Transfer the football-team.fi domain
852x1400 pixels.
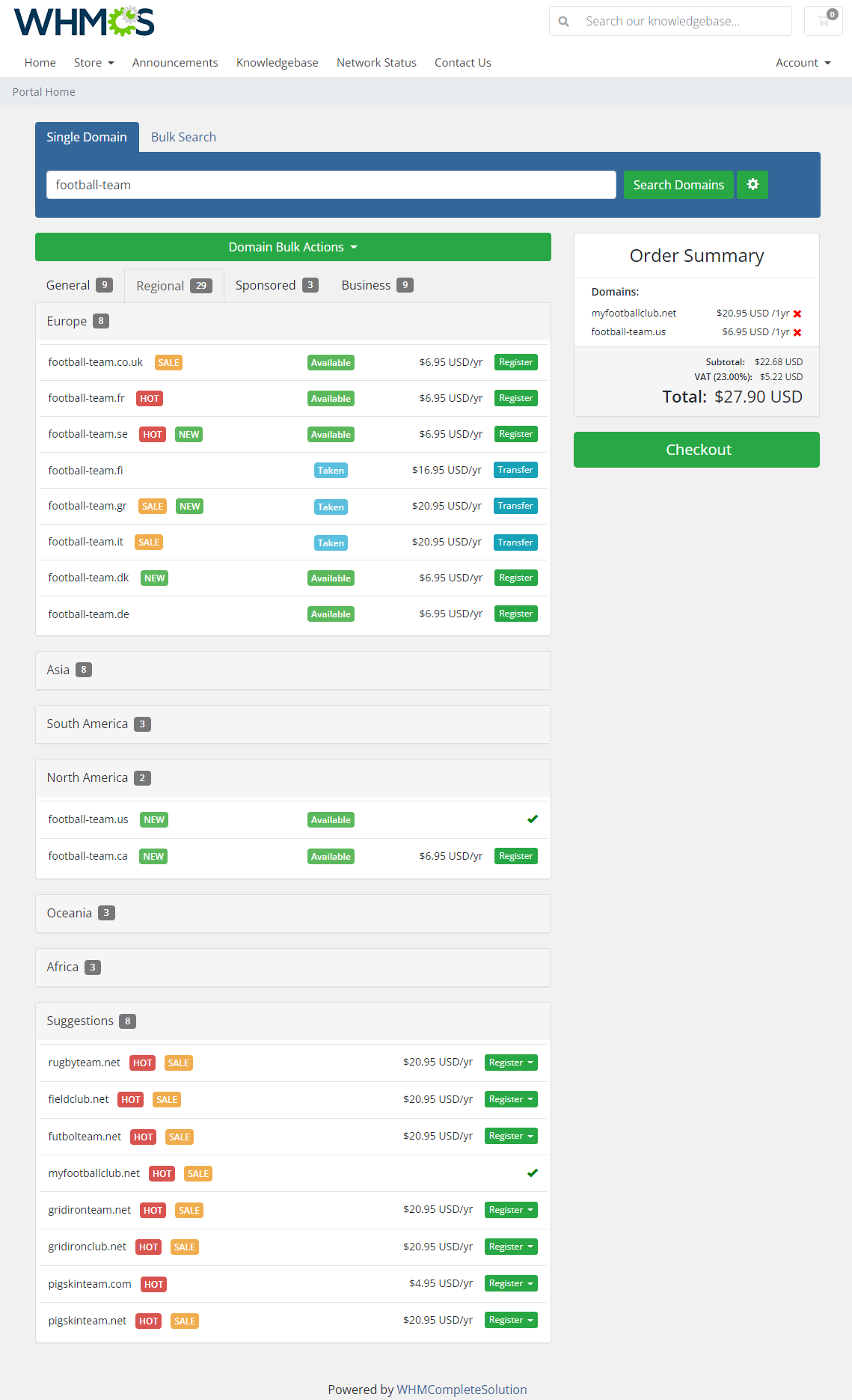click(x=515, y=470)
